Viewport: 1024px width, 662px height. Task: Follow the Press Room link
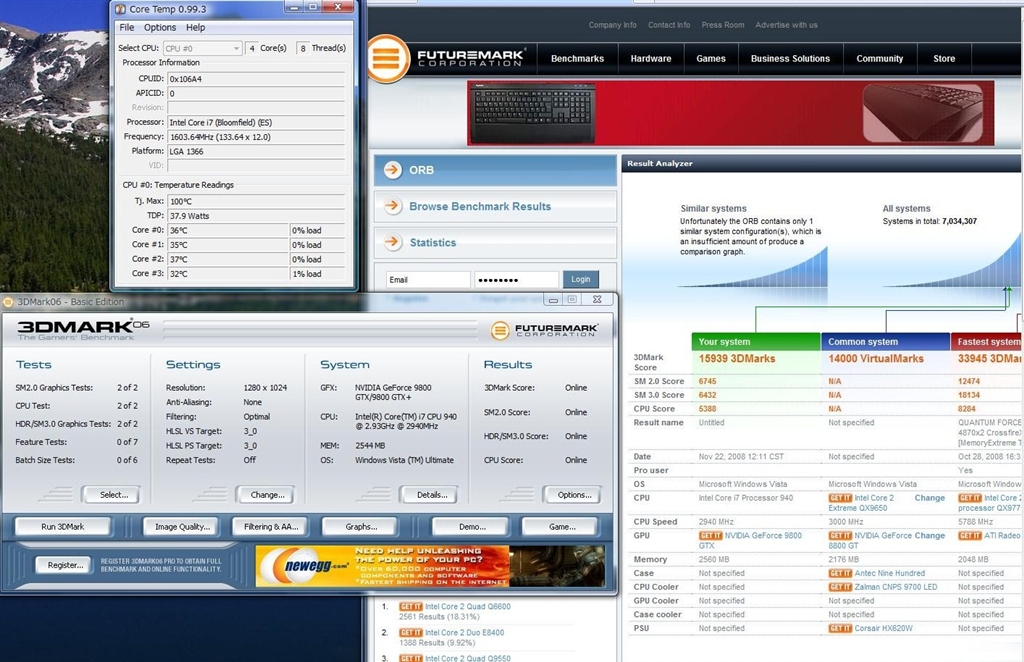(x=723, y=25)
